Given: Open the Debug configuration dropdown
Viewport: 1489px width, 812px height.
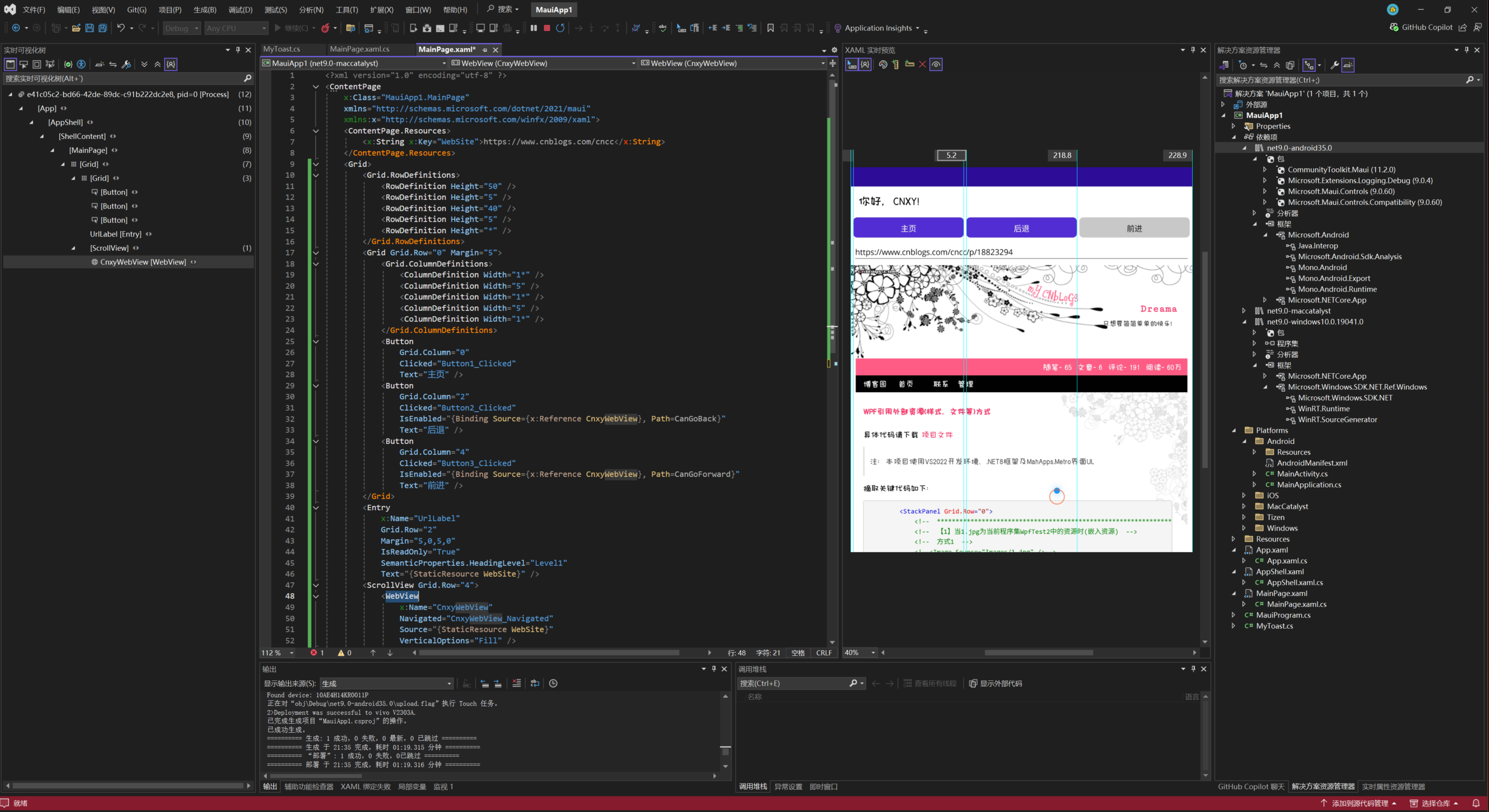Looking at the screenshot, I should 182,28.
